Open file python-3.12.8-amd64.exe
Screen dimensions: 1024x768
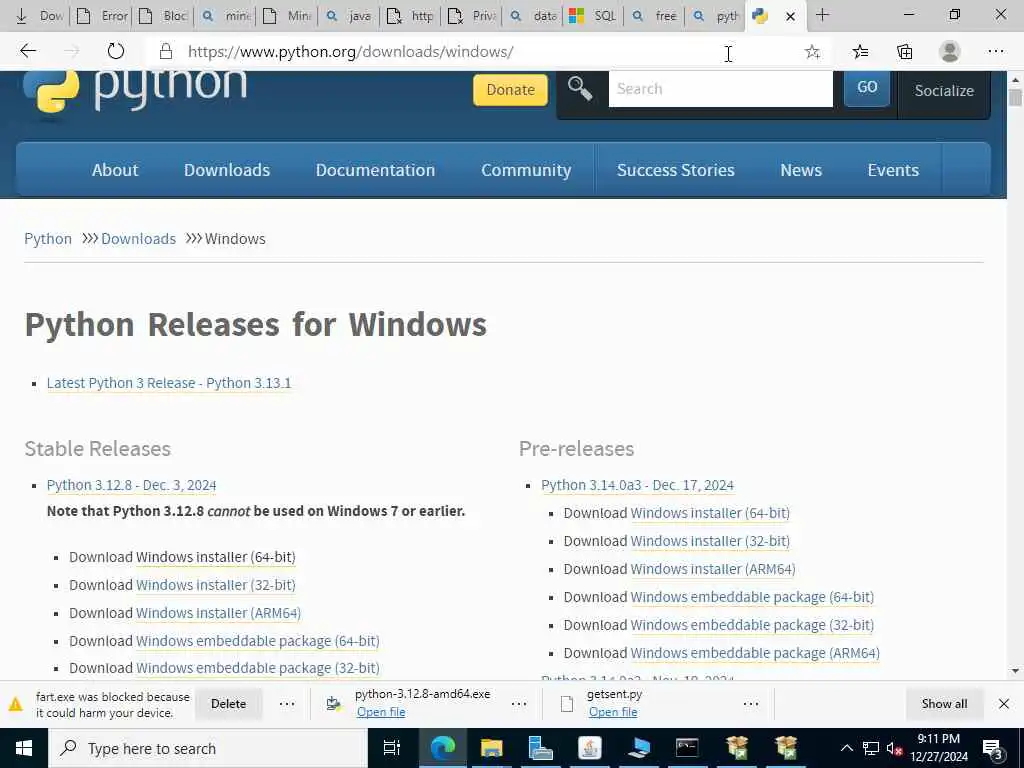pyautogui.click(x=381, y=712)
